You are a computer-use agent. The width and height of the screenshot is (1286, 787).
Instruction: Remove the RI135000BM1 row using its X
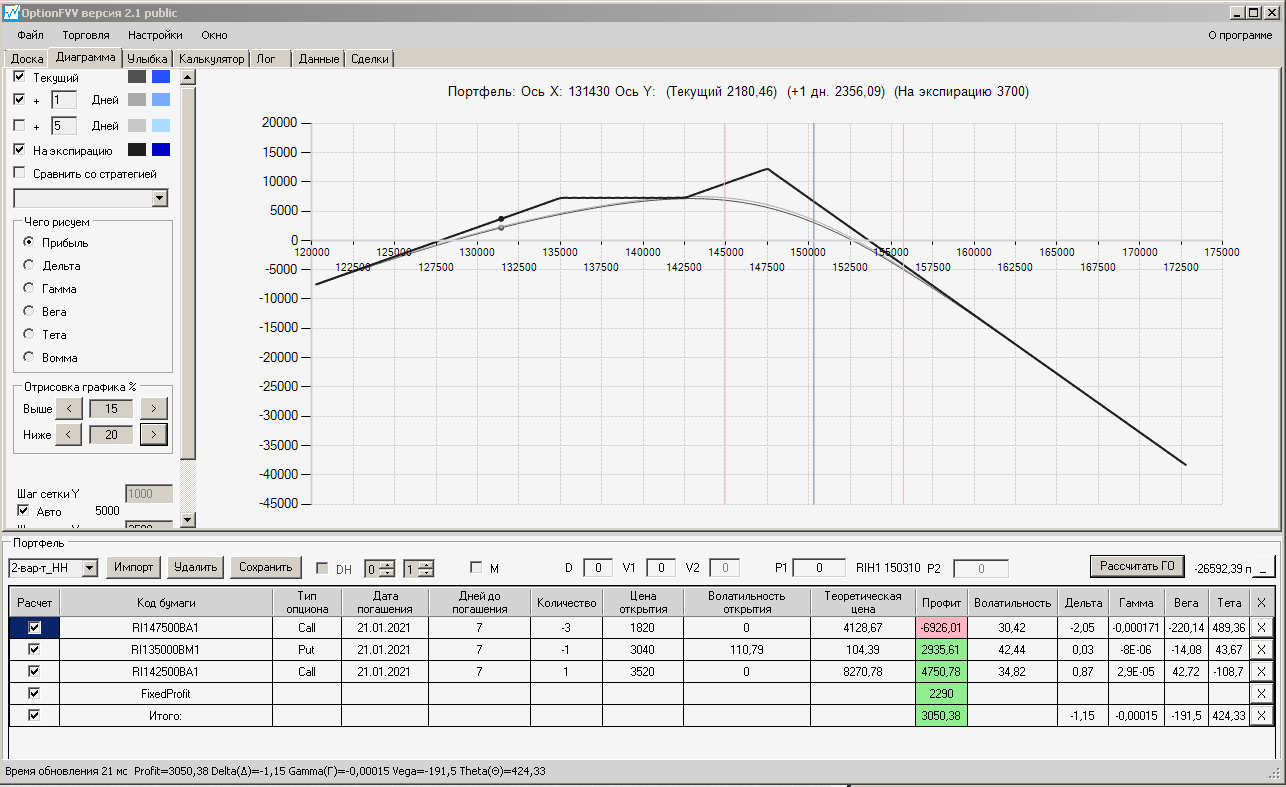[1261, 650]
